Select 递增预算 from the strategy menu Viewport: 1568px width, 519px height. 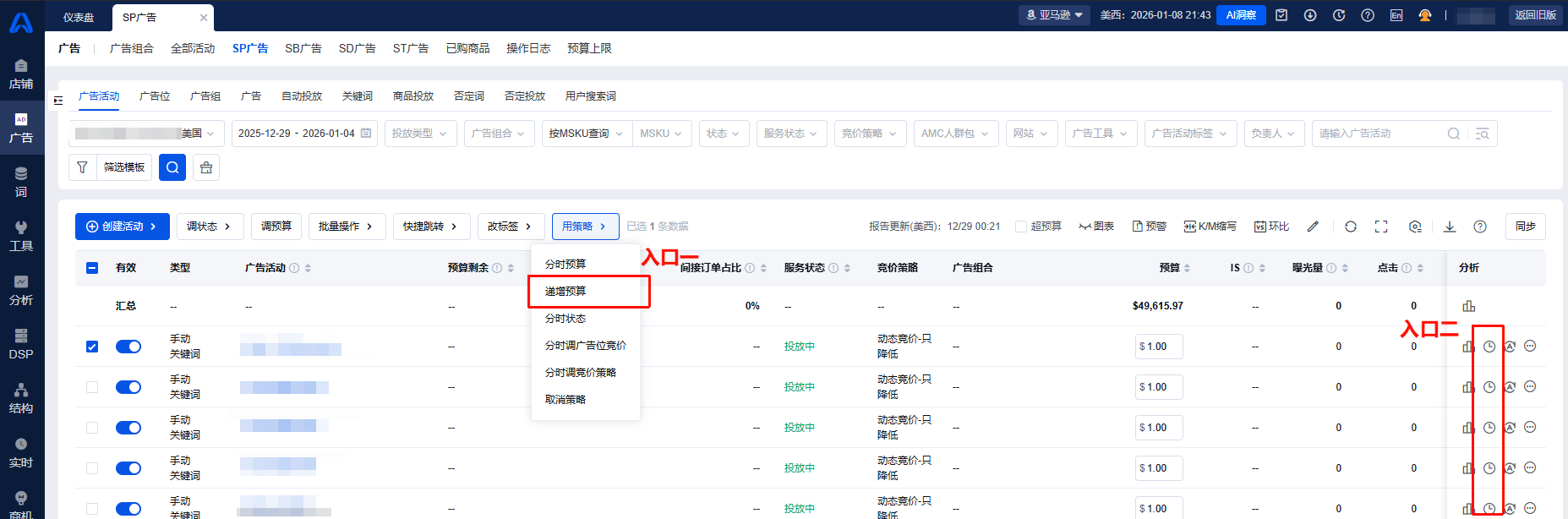tap(565, 292)
